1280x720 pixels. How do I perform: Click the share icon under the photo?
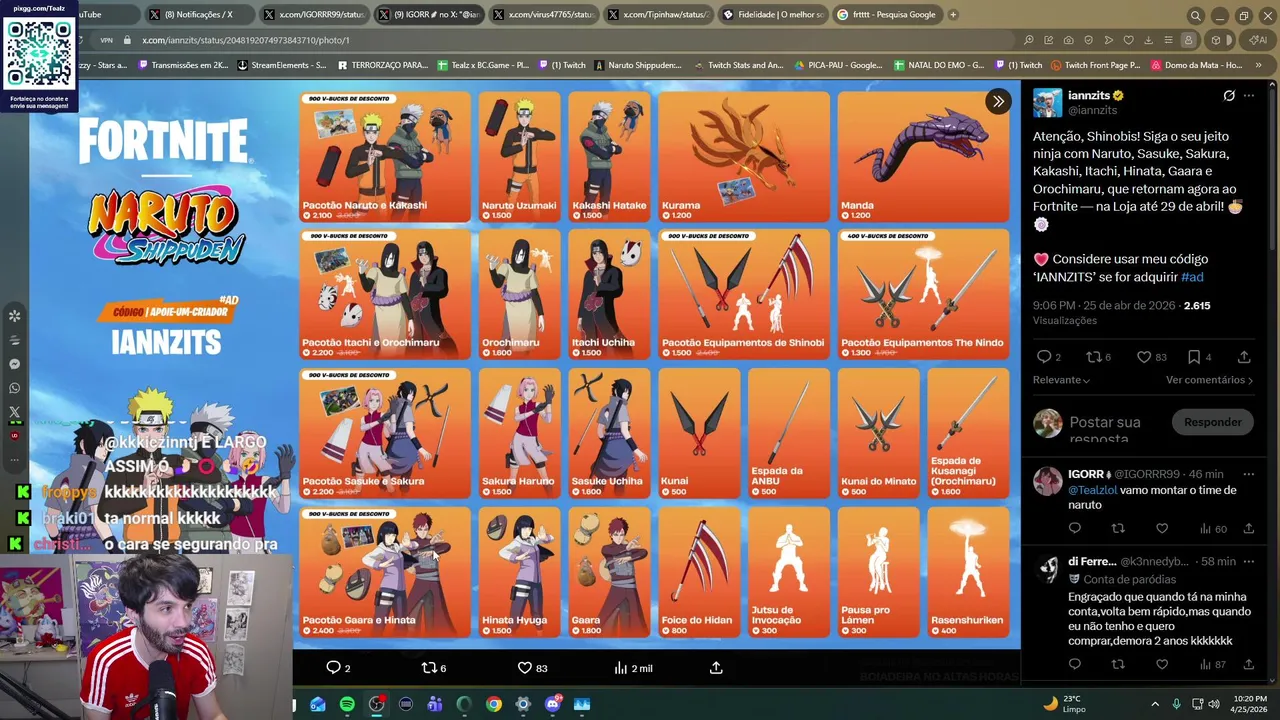pyautogui.click(x=716, y=667)
